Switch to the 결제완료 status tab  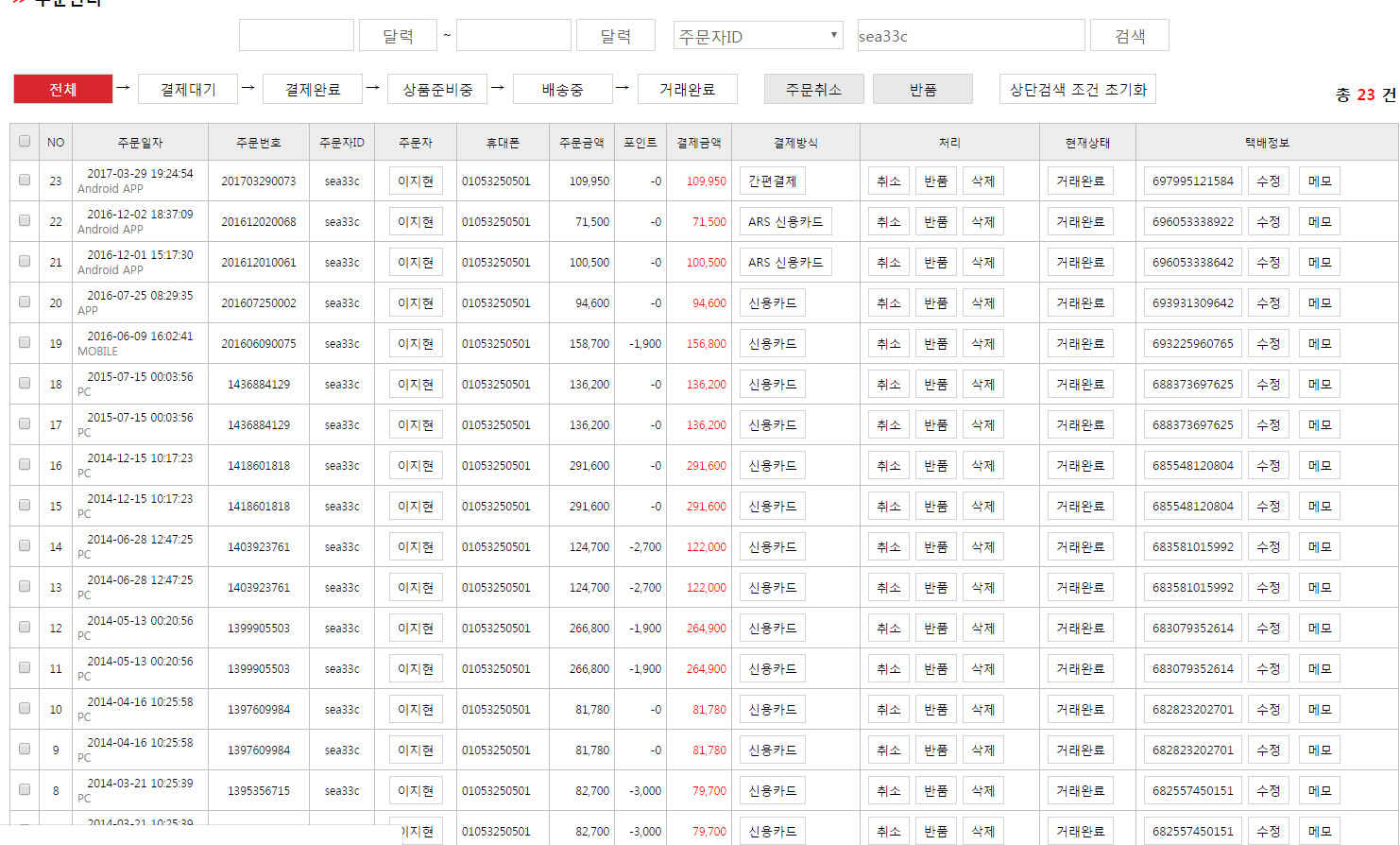(x=313, y=89)
